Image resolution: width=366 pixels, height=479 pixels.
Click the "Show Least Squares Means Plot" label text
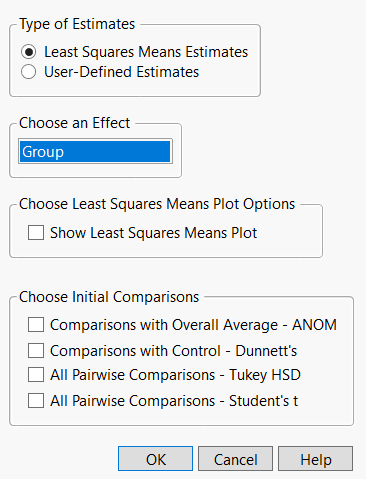click(154, 233)
